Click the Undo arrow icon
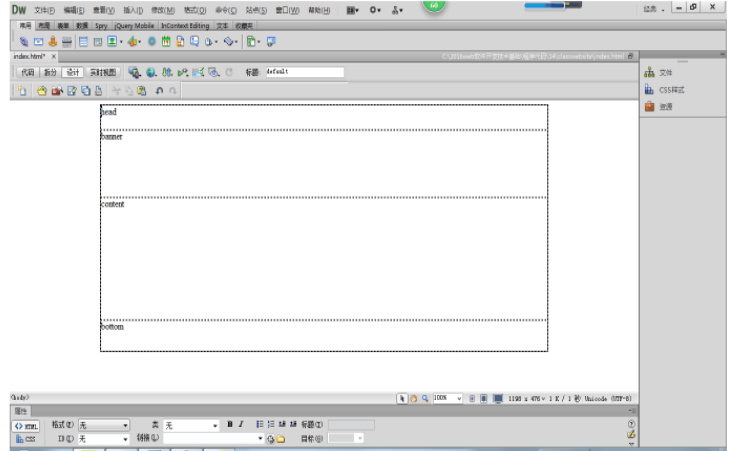The image size is (729, 451). tap(159, 90)
